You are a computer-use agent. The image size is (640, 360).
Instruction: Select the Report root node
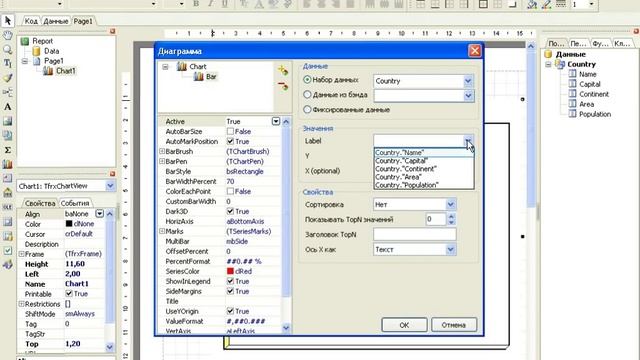click(x=42, y=41)
